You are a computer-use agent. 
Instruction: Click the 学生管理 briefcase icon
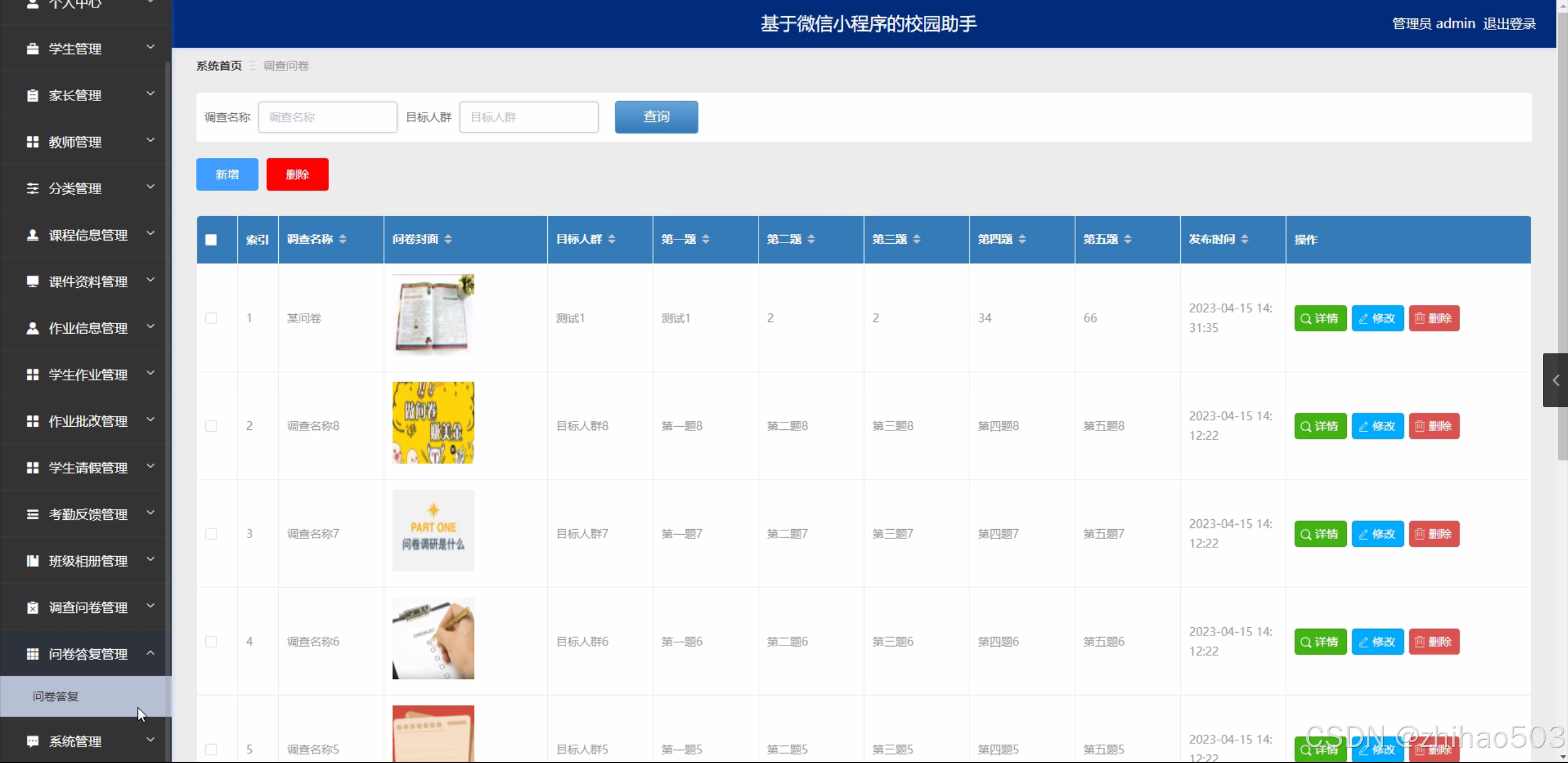32,48
